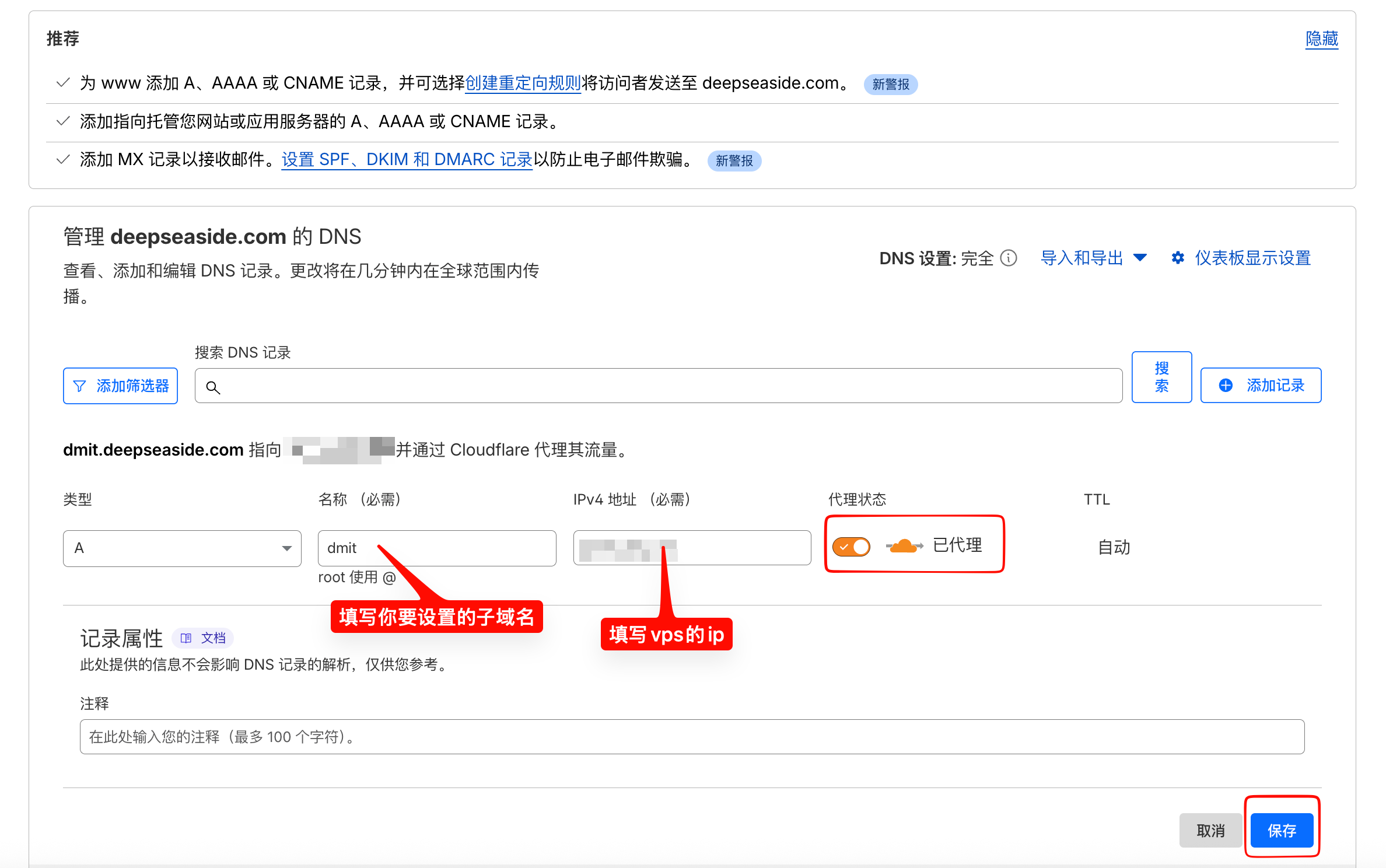Image resolution: width=1386 pixels, height=868 pixels.
Task: Click the gear icon for 仪表板显示设置
Action: point(1178,258)
